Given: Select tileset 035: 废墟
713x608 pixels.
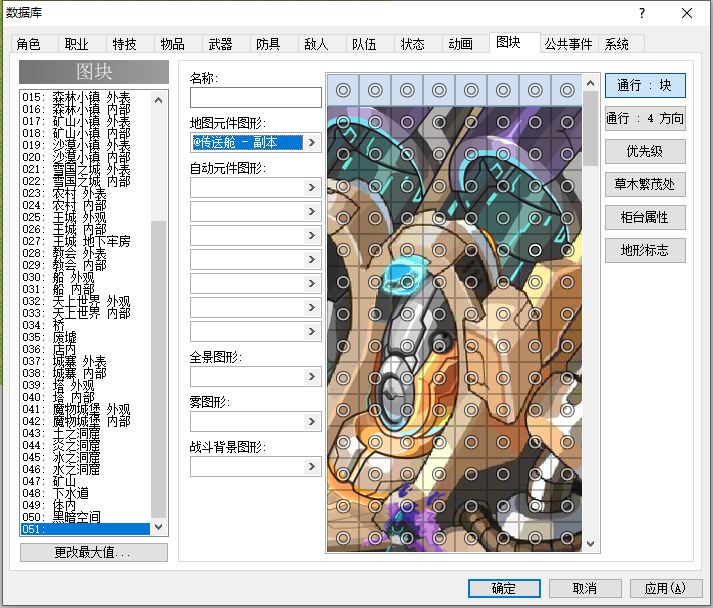Looking at the screenshot, I should coord(85,337).
